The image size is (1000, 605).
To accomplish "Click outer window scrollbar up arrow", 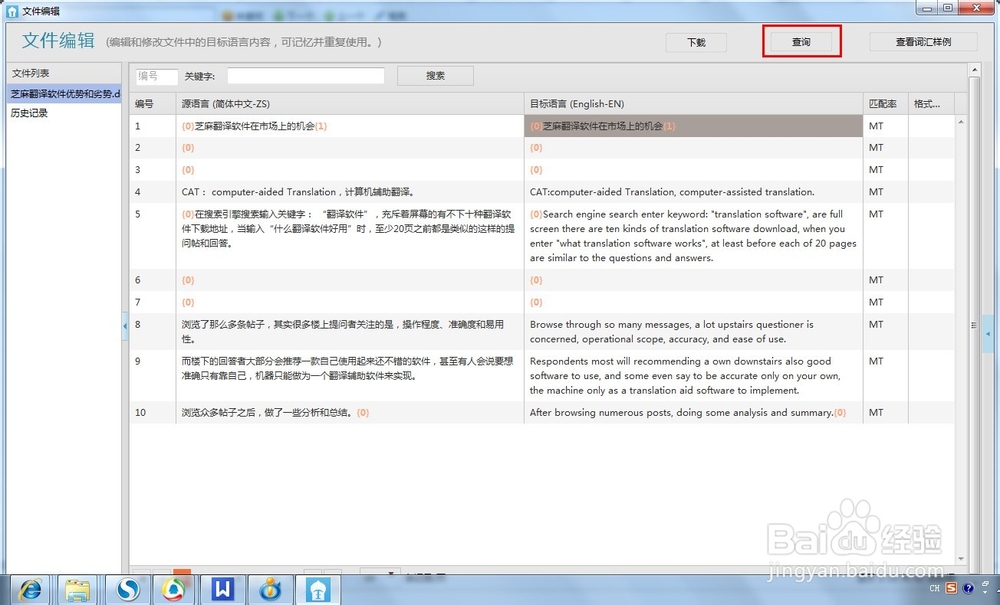I will (x=974, y=69).
